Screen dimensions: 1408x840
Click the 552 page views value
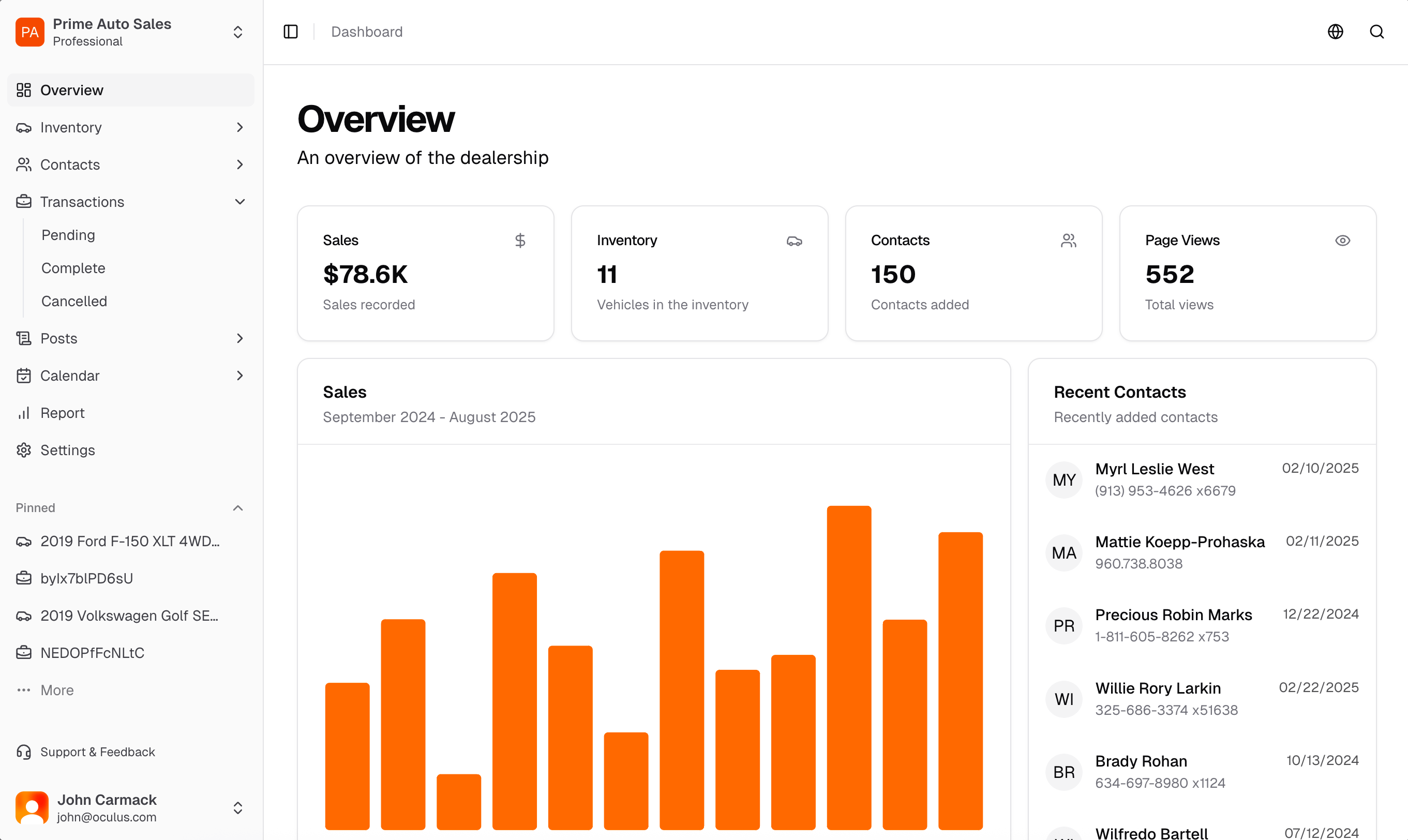pyautogui.click(x=1170, y=275)
